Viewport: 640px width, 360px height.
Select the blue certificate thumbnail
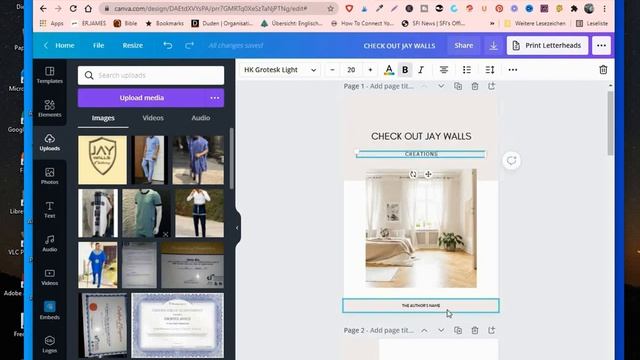click(x=178, y=325)
